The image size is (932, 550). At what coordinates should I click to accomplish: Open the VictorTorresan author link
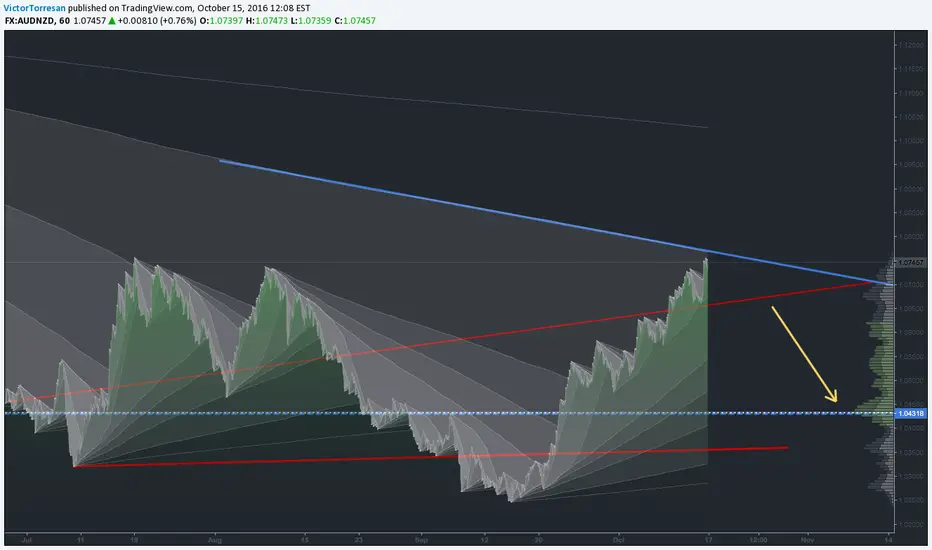[x=34, y=8]
